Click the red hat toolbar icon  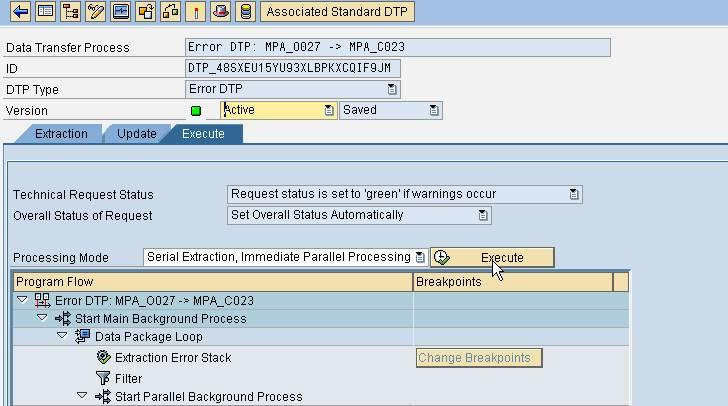click(221, 12)
